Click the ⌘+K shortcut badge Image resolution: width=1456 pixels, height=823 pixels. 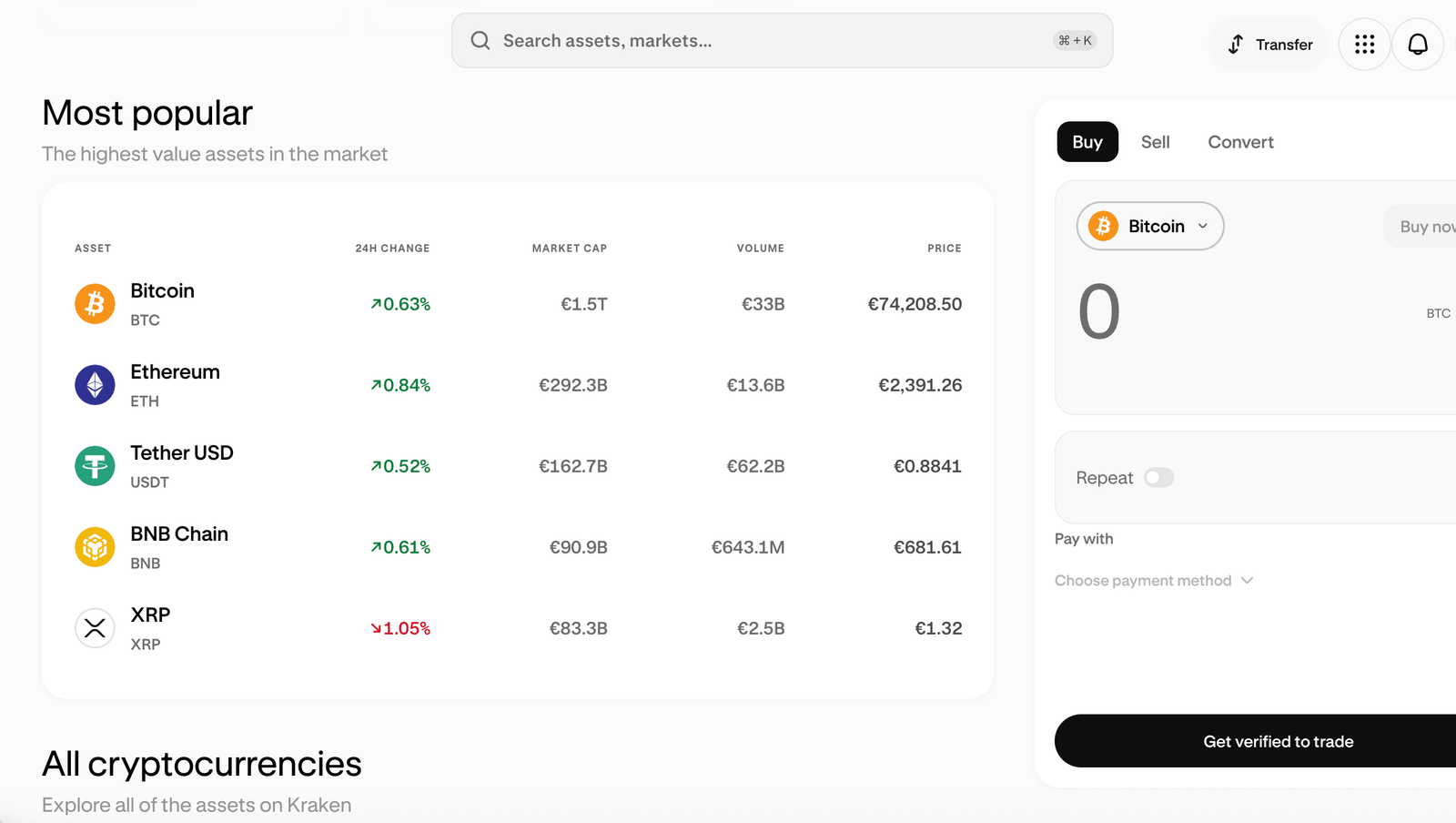(1075, 40)
